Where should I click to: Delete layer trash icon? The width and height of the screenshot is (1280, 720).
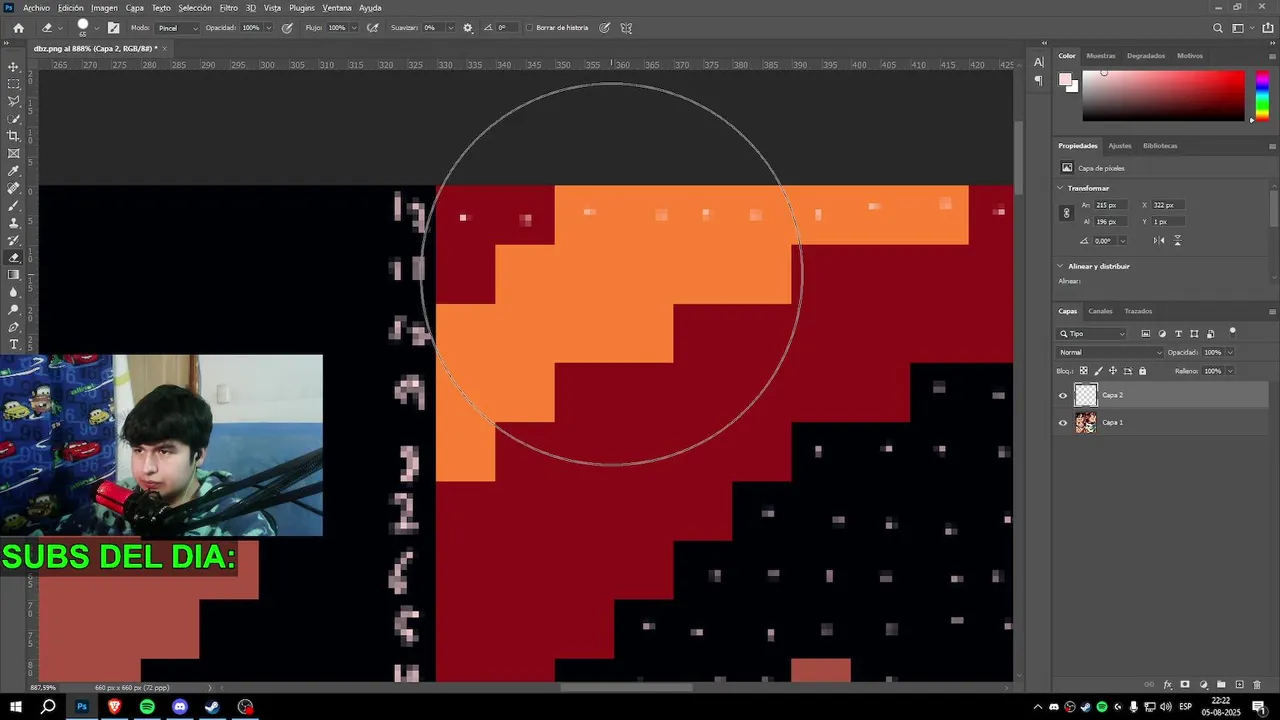coord(1257,685)
